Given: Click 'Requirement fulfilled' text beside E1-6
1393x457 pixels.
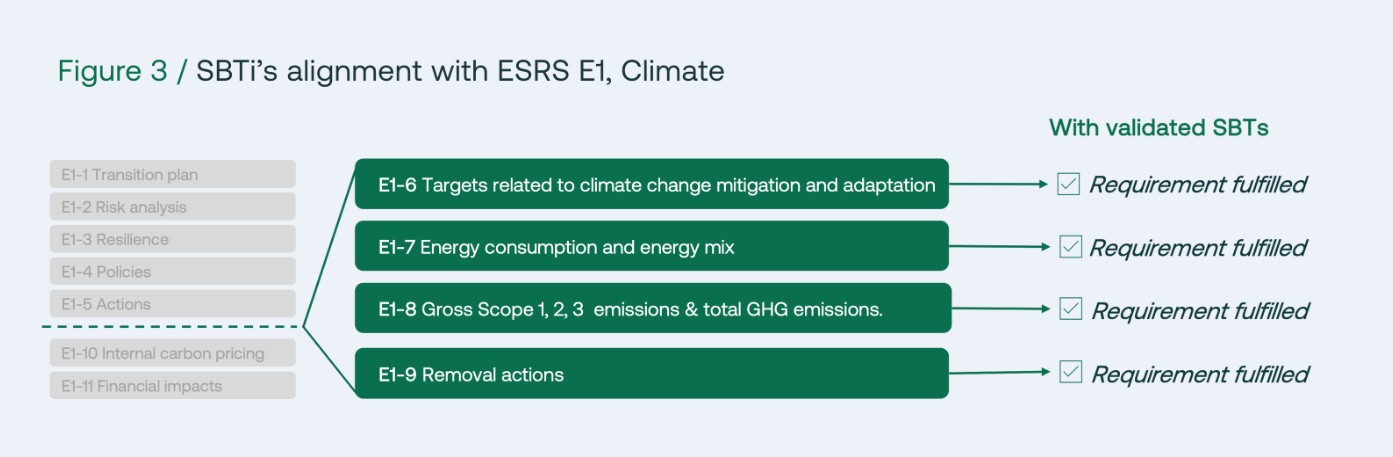Looking at the screenshot, I should click(x=1197, y=185).
